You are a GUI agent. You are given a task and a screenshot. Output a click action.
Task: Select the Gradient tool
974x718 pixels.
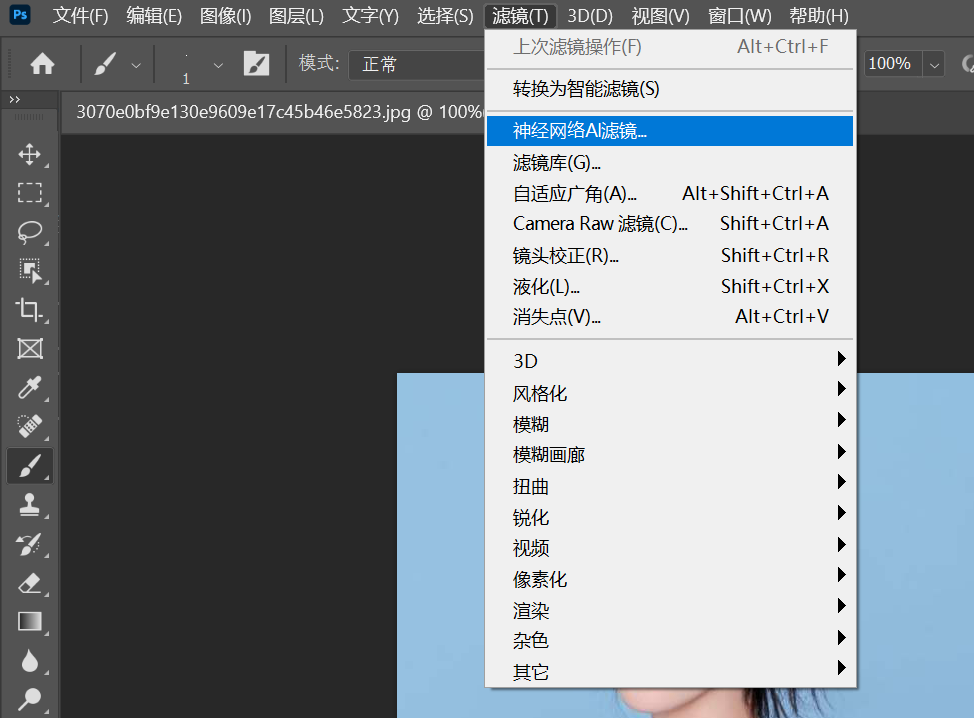29,622
